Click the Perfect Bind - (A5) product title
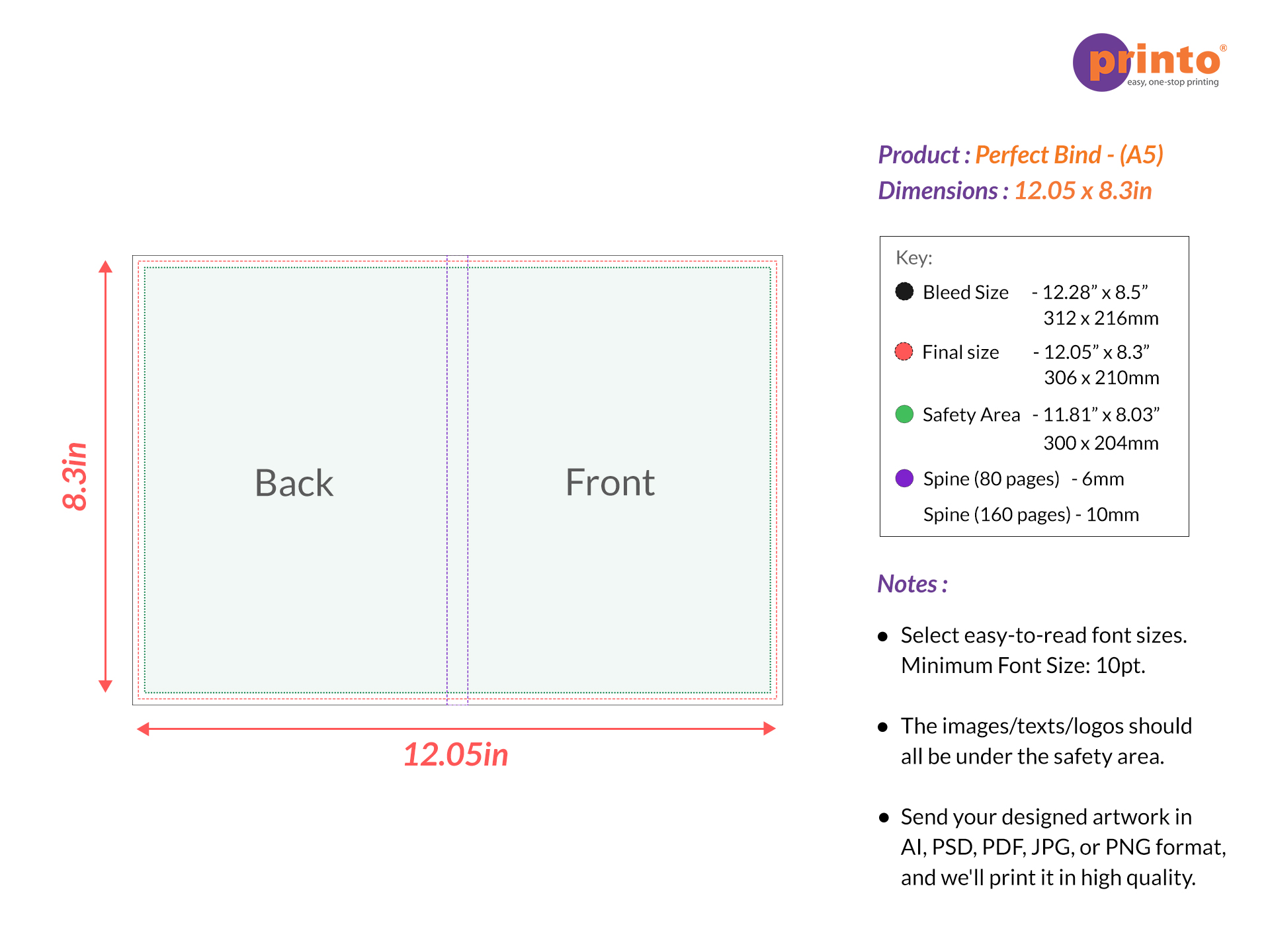The width and height of the screenshot is (1270, 952). [1069, 155]
